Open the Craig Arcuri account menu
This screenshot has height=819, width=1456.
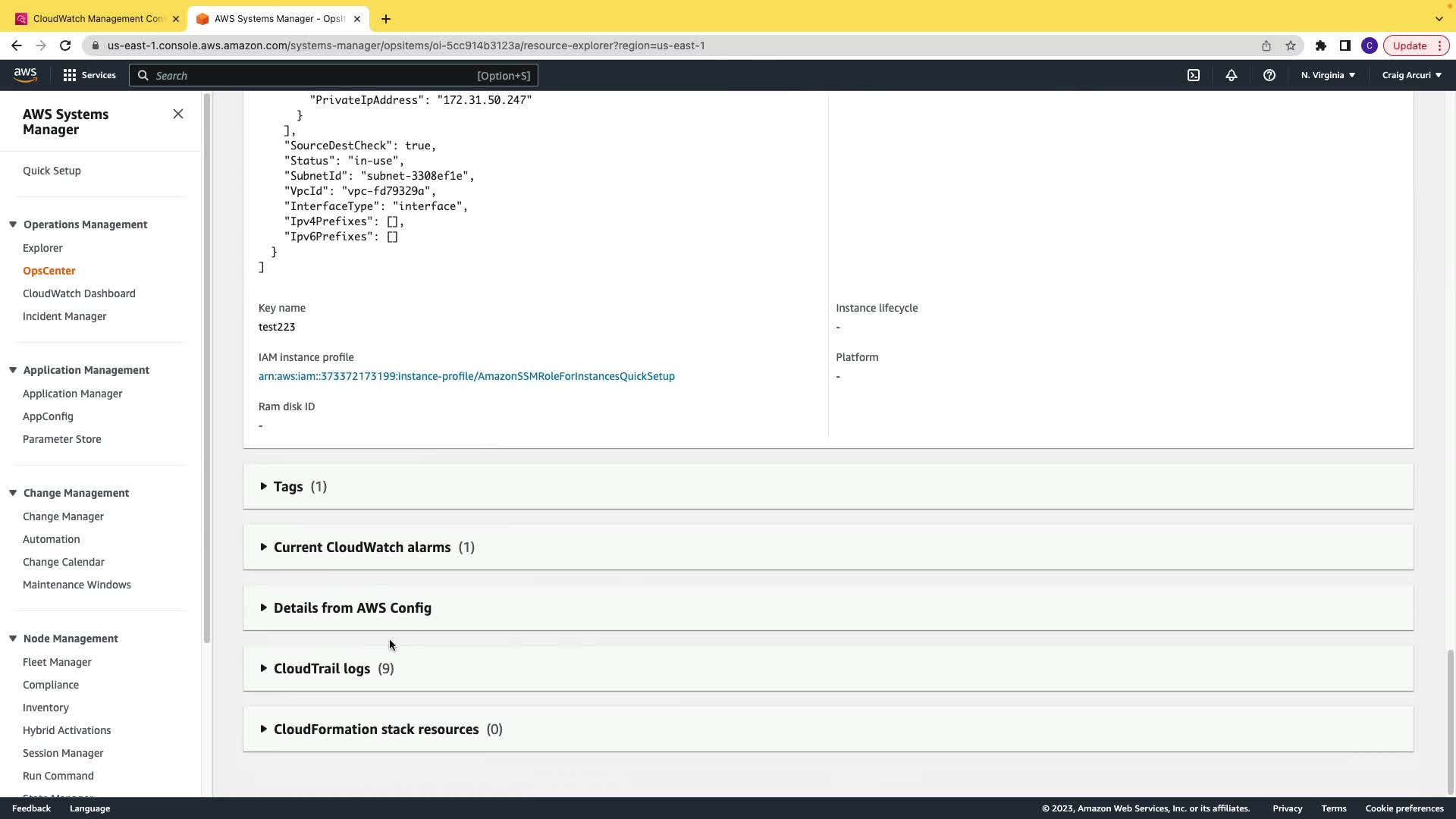pos(1411,75)
